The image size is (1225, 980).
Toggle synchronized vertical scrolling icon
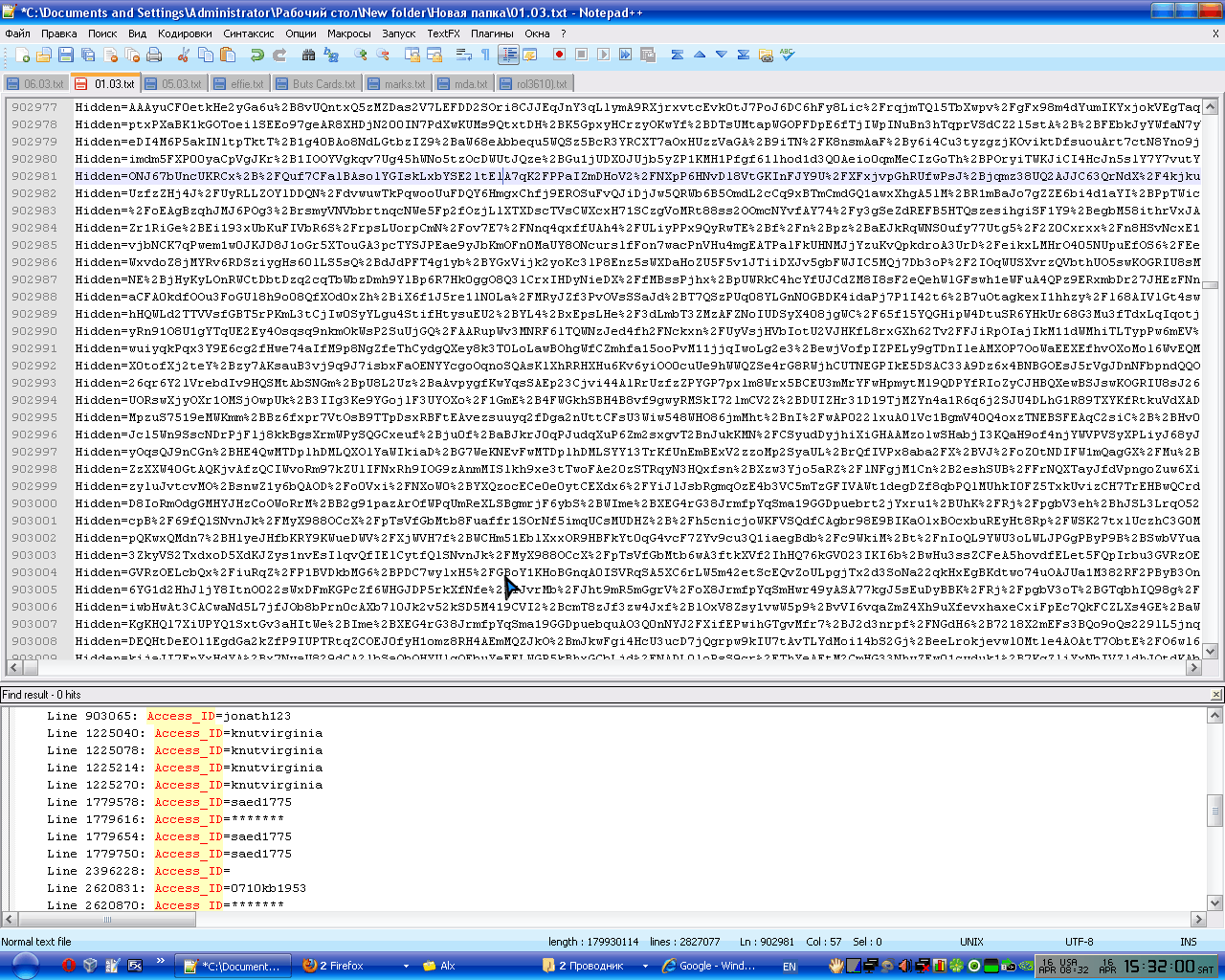tap(412, 55)
